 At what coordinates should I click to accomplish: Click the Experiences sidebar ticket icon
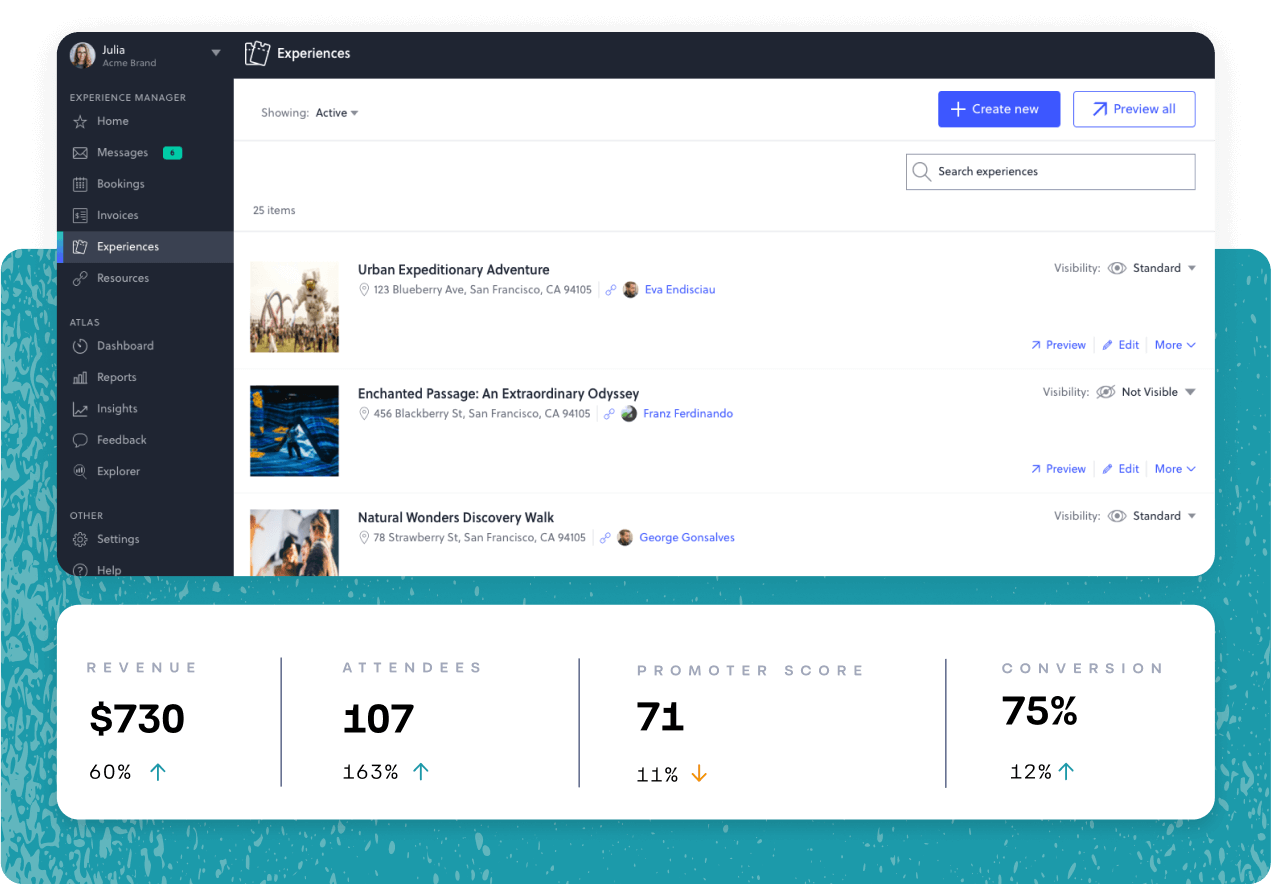80,247
